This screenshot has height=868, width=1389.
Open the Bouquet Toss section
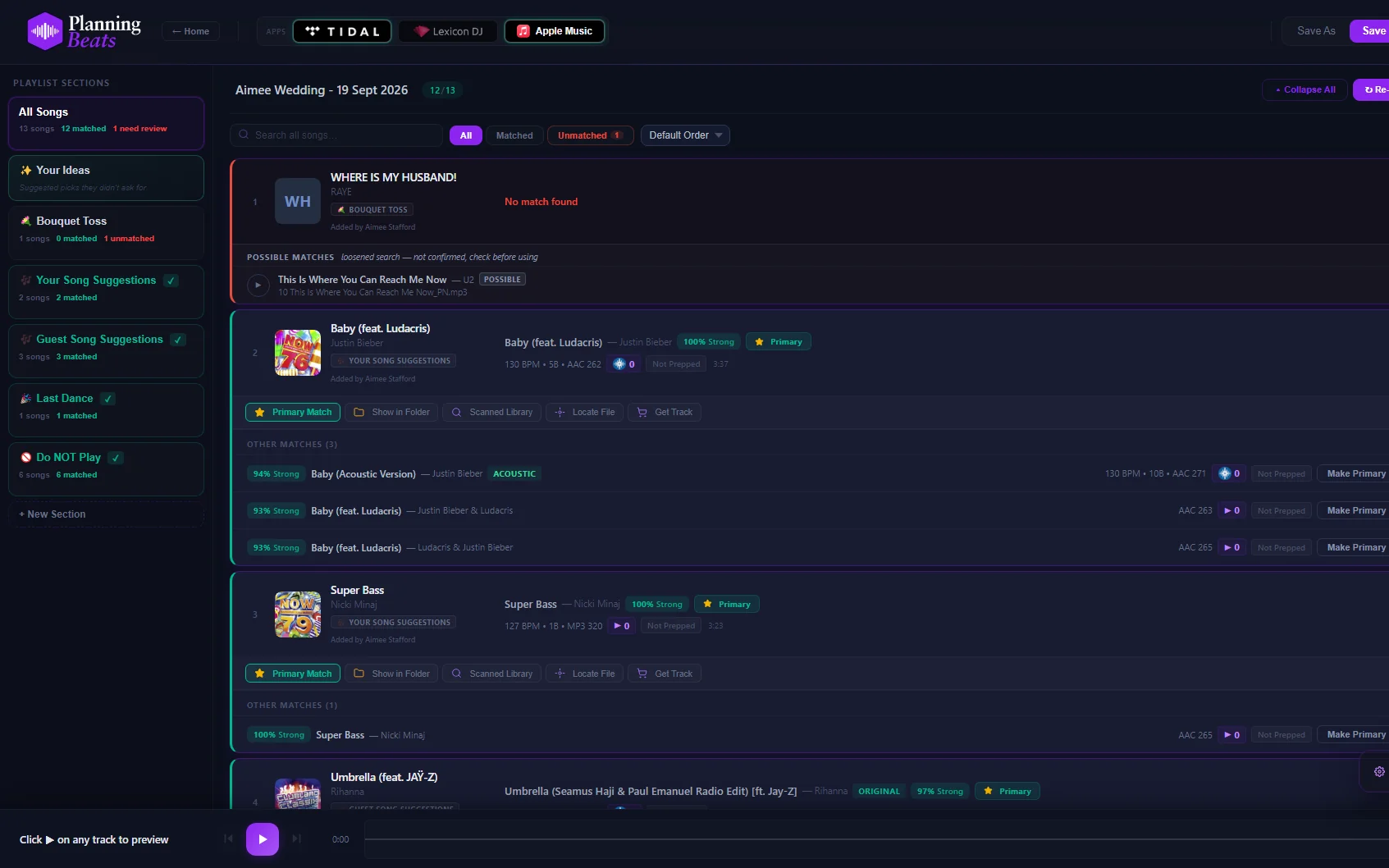pos(107,233)
